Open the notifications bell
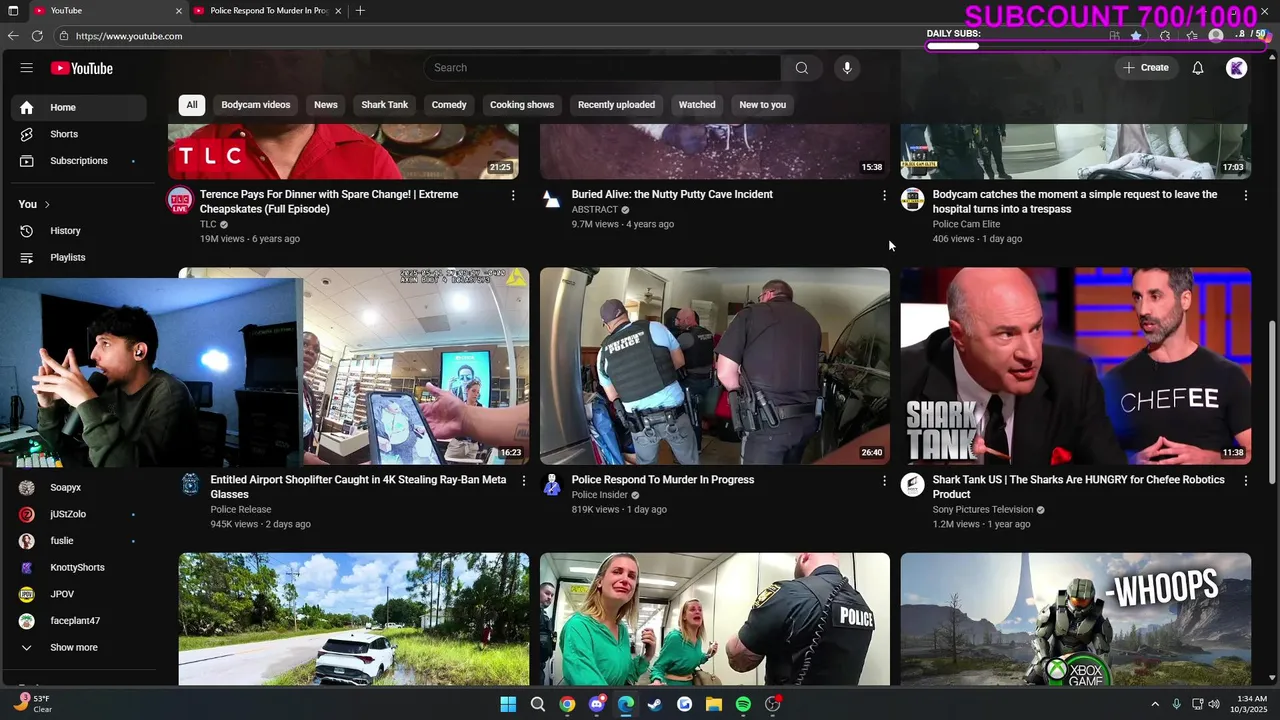The image size is (1280, 720). (1197, 68)
